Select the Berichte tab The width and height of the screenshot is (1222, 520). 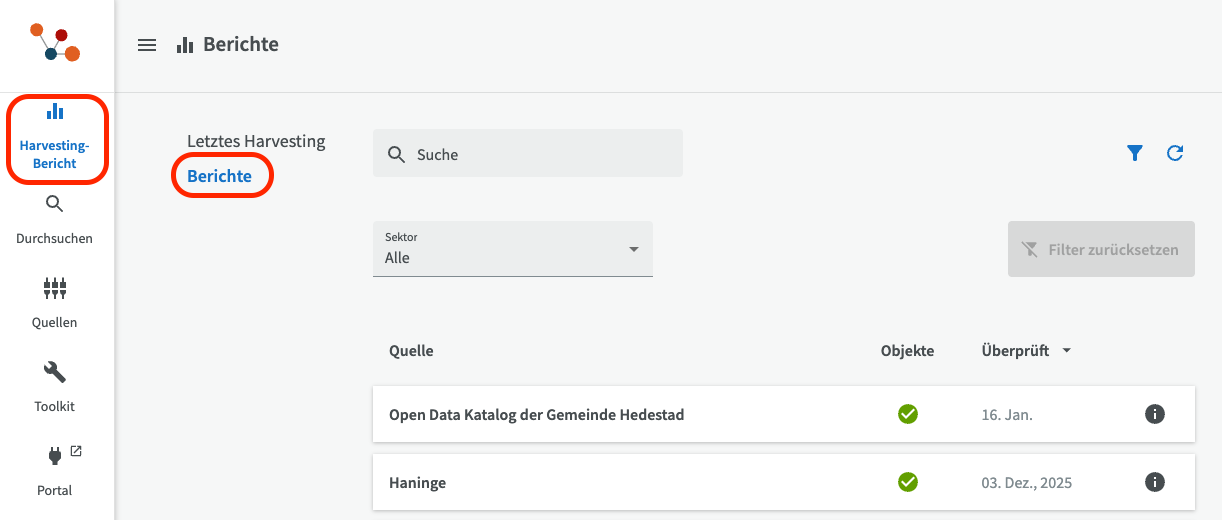click(x=220, y=176)
